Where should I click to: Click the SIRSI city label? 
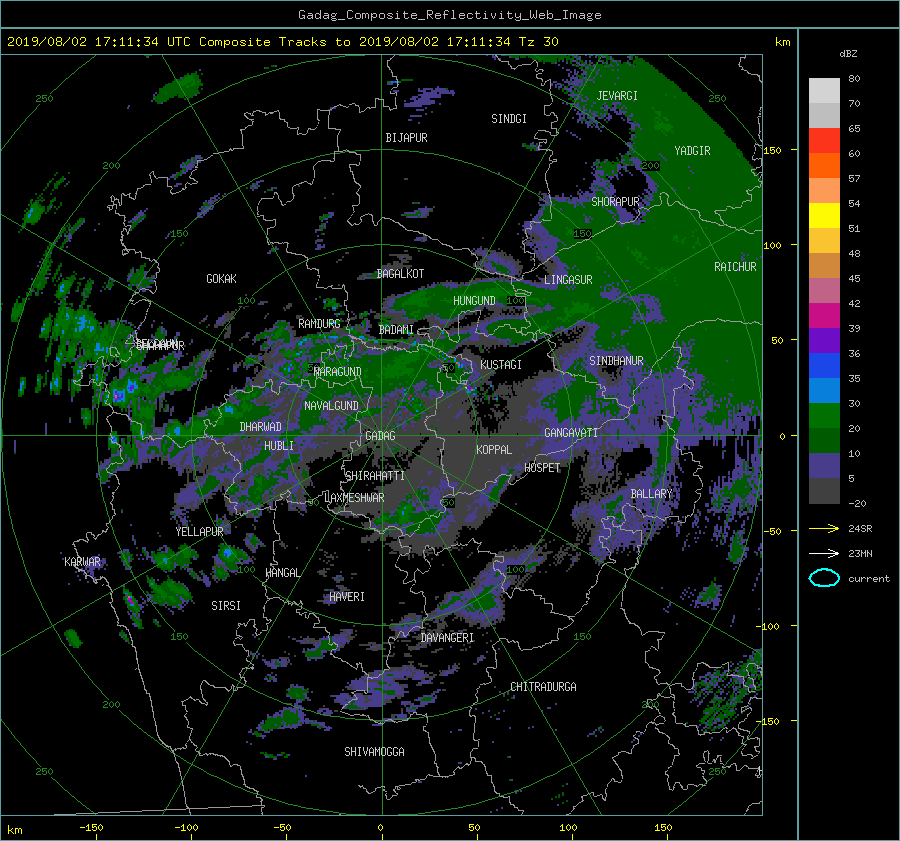[x=226, y=606]
